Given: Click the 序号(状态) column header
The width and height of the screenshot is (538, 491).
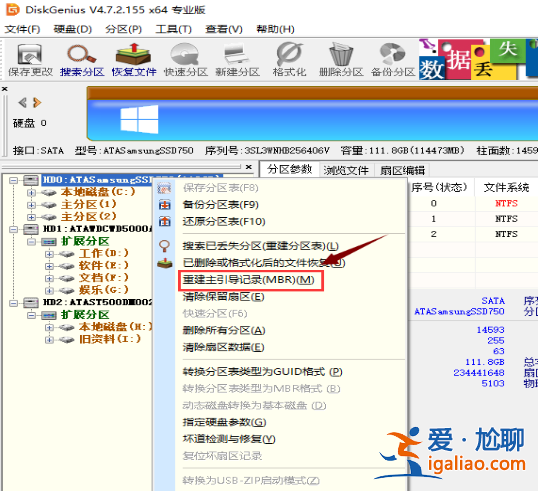Looking at the screenshot, I should 439,187.
